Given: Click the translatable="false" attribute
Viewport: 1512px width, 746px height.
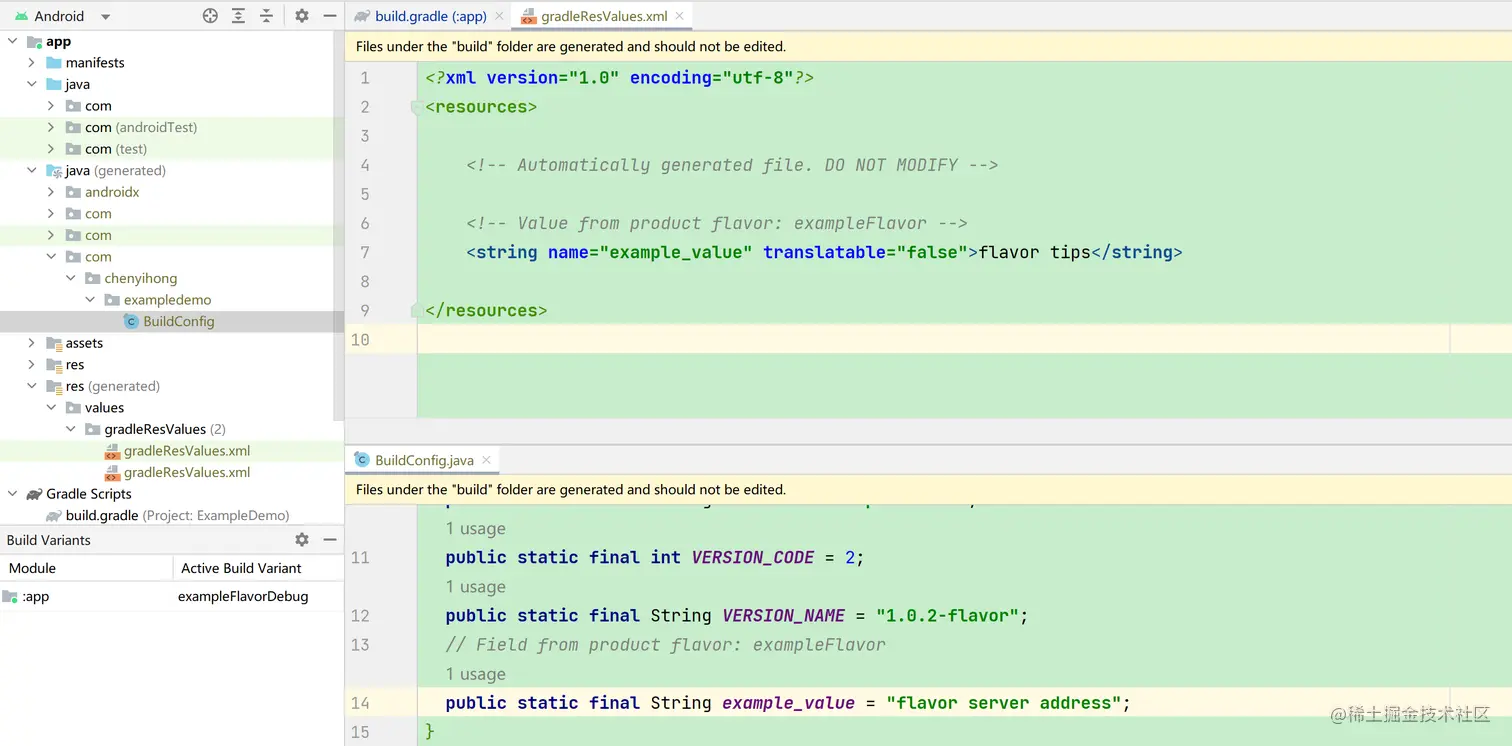Looking at the screenshot, I should 865,252.
